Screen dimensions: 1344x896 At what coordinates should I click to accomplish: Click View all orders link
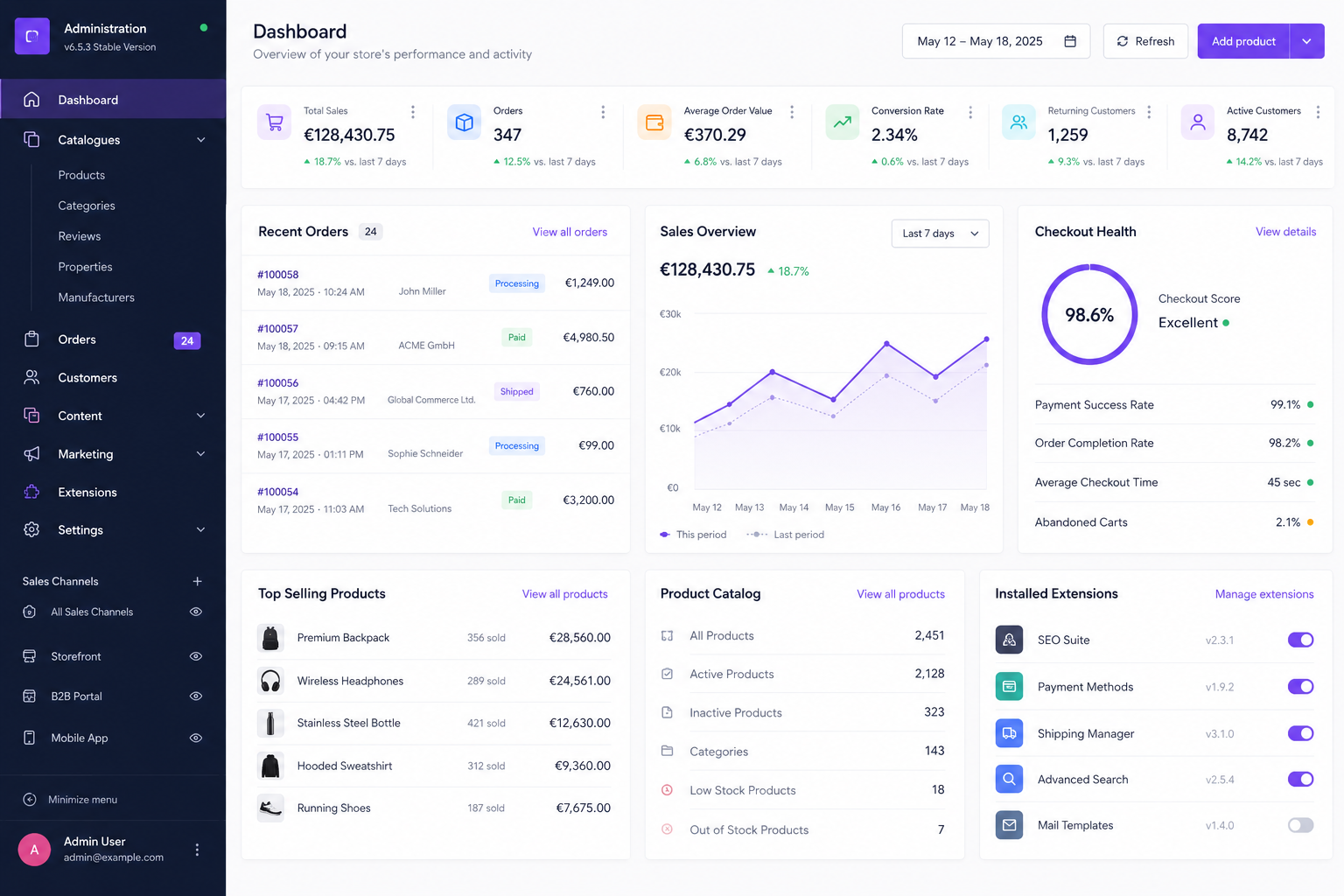[x=570, y=232]
